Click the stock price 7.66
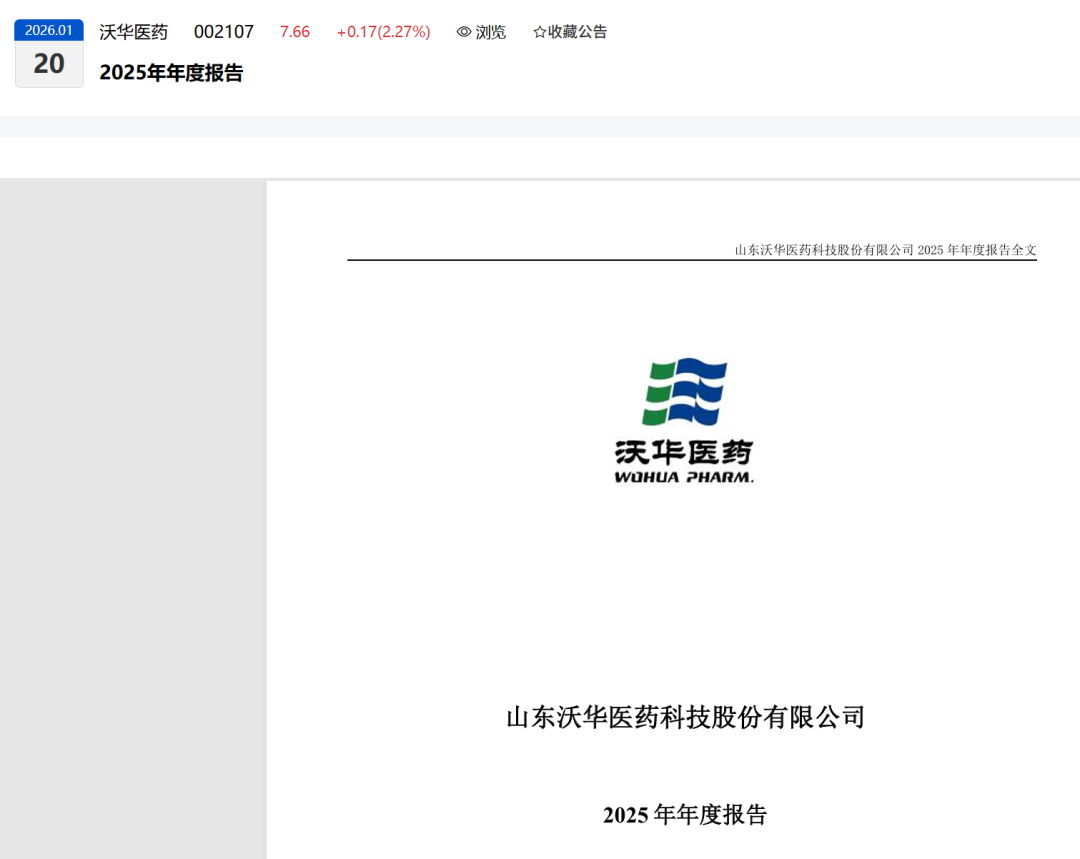The width and height of the screenshot is (1080, 859). coord(295,32)
